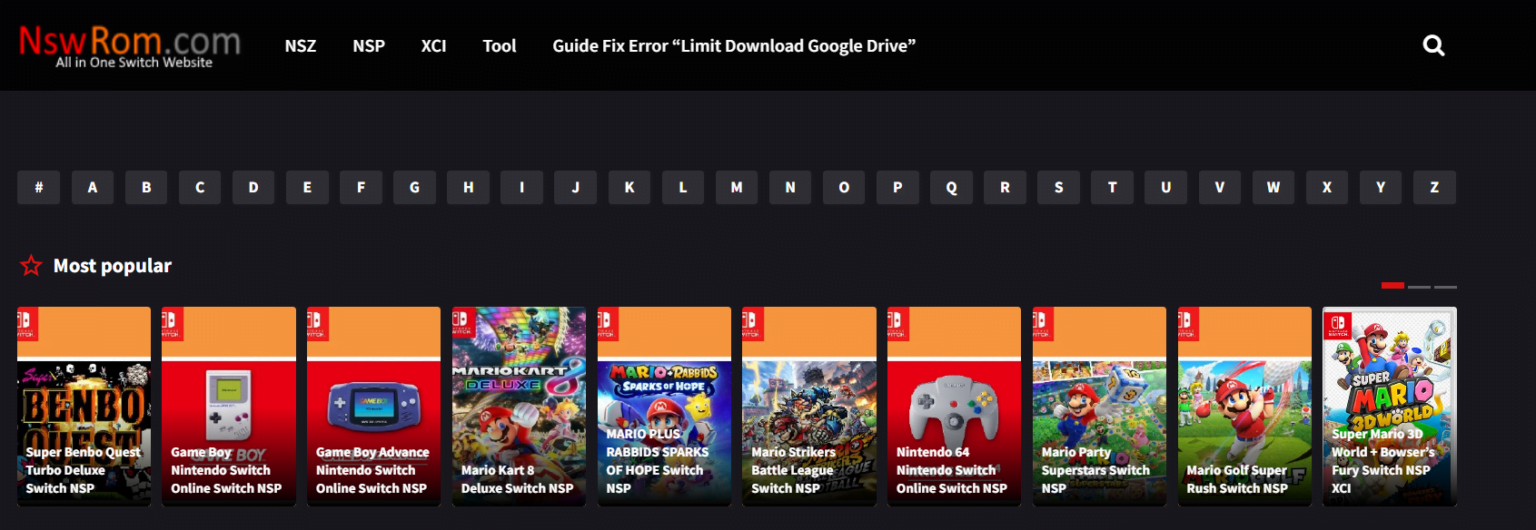Open the XCI menu item
The height and width of the screenshot is (530, 1536).
tap(433, 45)
